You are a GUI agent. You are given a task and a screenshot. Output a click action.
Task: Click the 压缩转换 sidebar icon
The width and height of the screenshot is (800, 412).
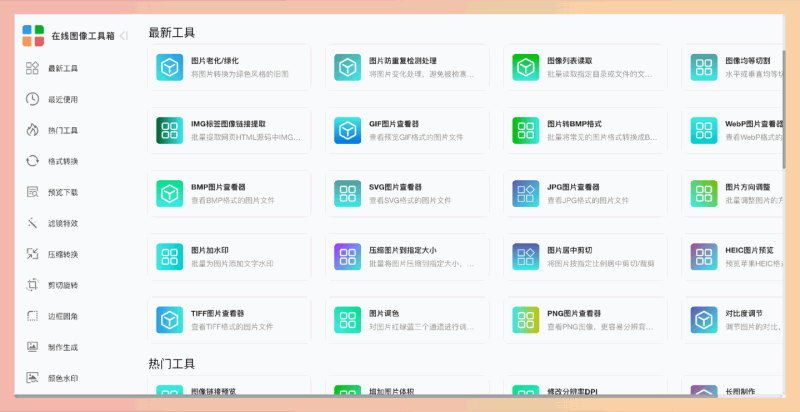33,254
